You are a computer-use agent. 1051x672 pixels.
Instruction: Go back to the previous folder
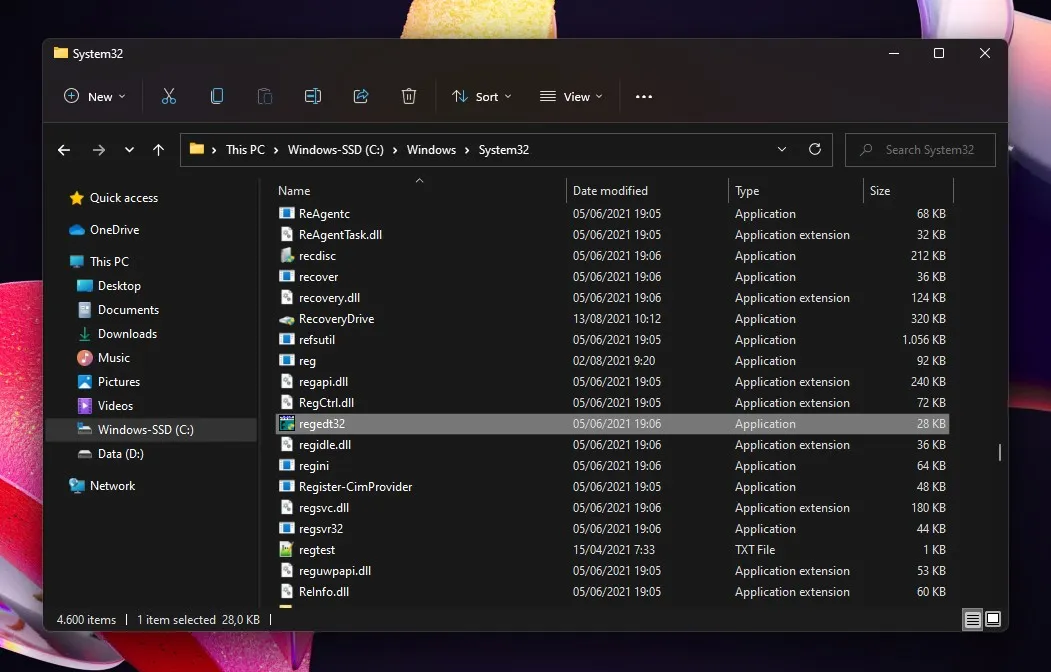63,149
